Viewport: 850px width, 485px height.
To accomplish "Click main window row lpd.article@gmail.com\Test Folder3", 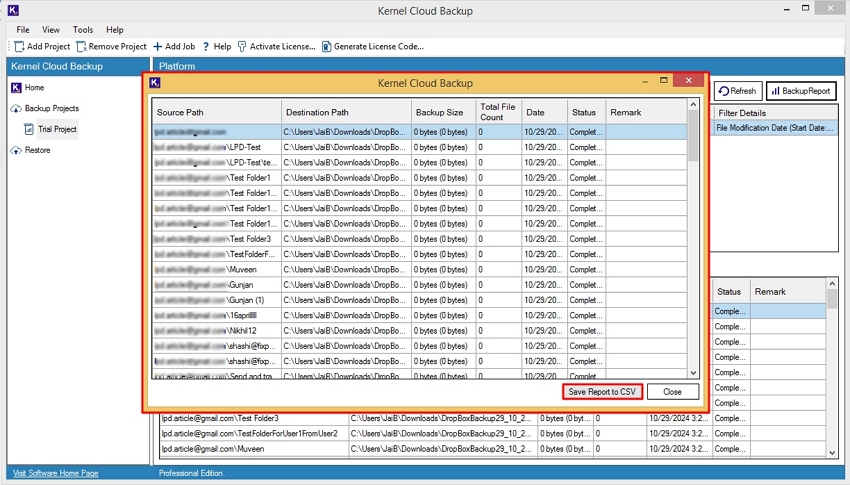I will pyautogui.click(x=492, y=418).
